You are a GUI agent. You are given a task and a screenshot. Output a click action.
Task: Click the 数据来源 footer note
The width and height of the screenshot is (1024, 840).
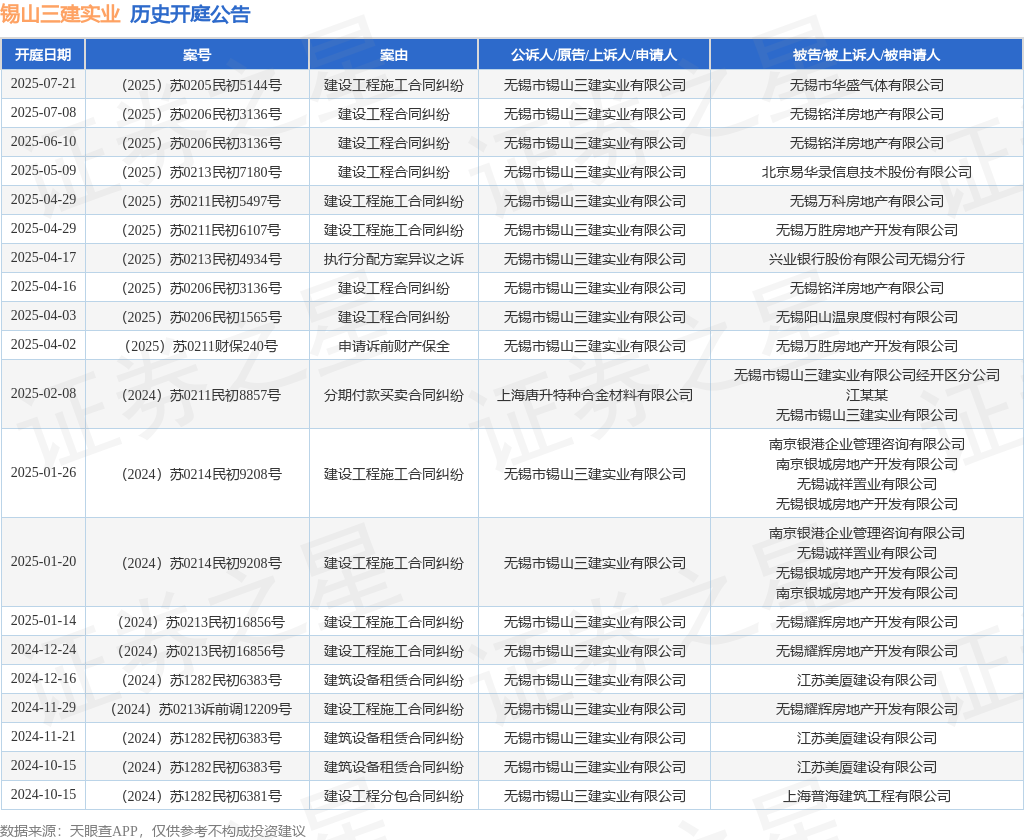(153, 831)
